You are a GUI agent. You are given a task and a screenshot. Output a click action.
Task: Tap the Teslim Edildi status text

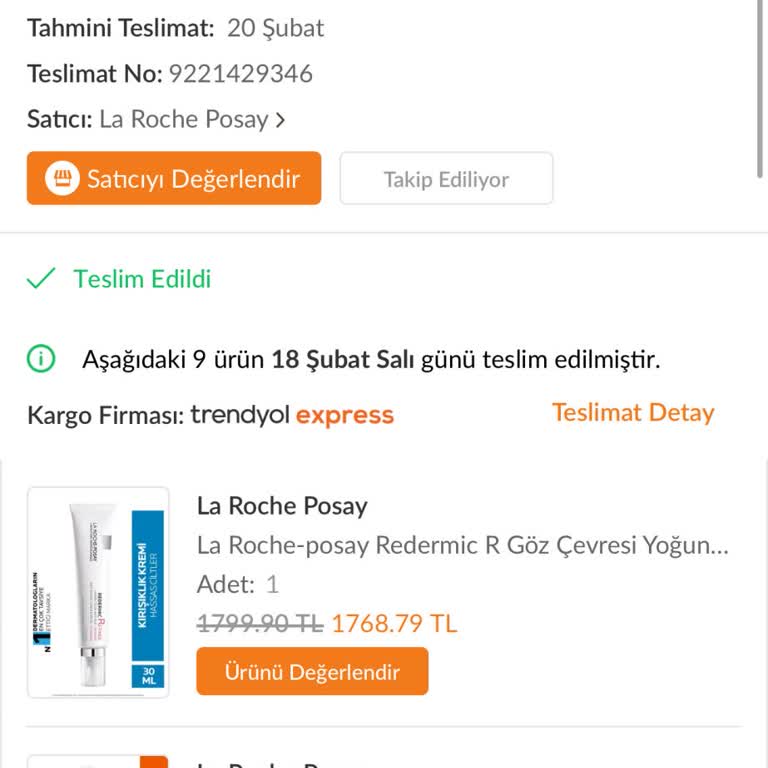[x=142, y=279]
